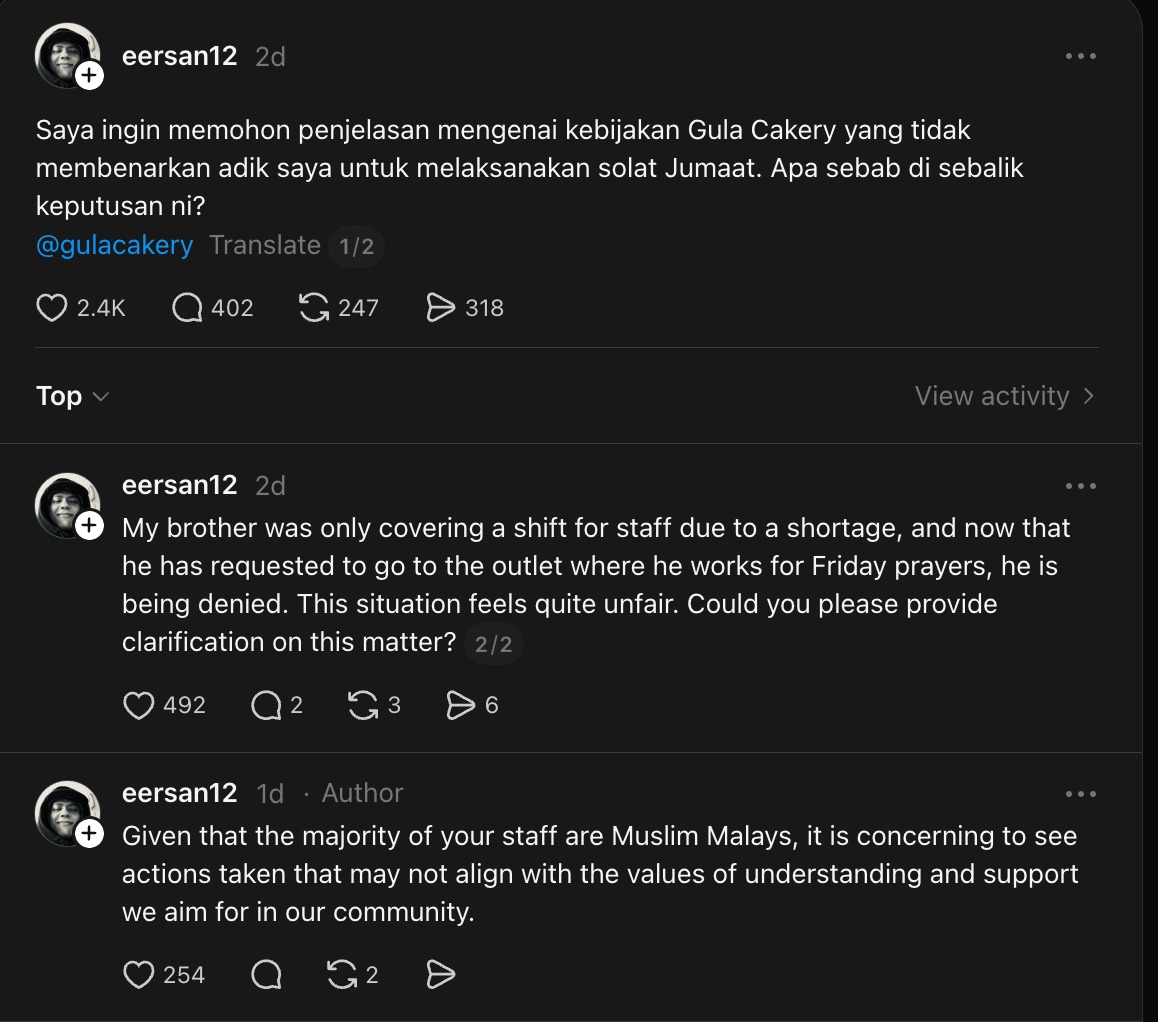The image size is (1158, 1022).
Task: Translate the Malay post text
Action: [264, 245]
